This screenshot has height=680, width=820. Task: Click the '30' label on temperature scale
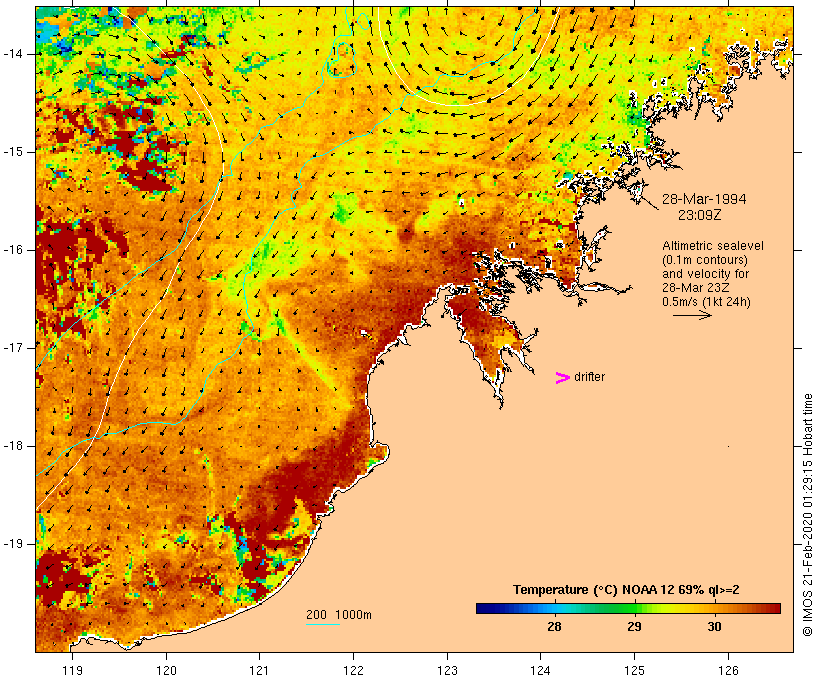[x=714, y=626]
